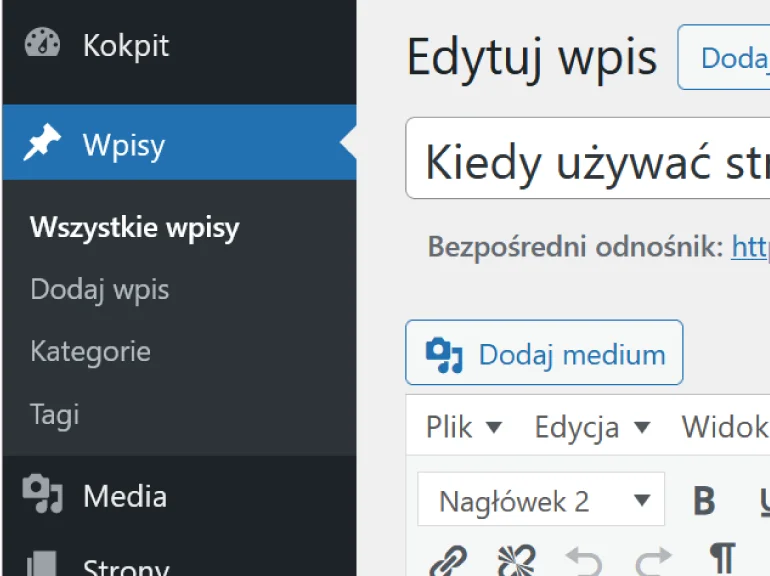This screenshot has width=770, height=576.
Task: Open Kategorie submenu item
Action: coord(90,352)
